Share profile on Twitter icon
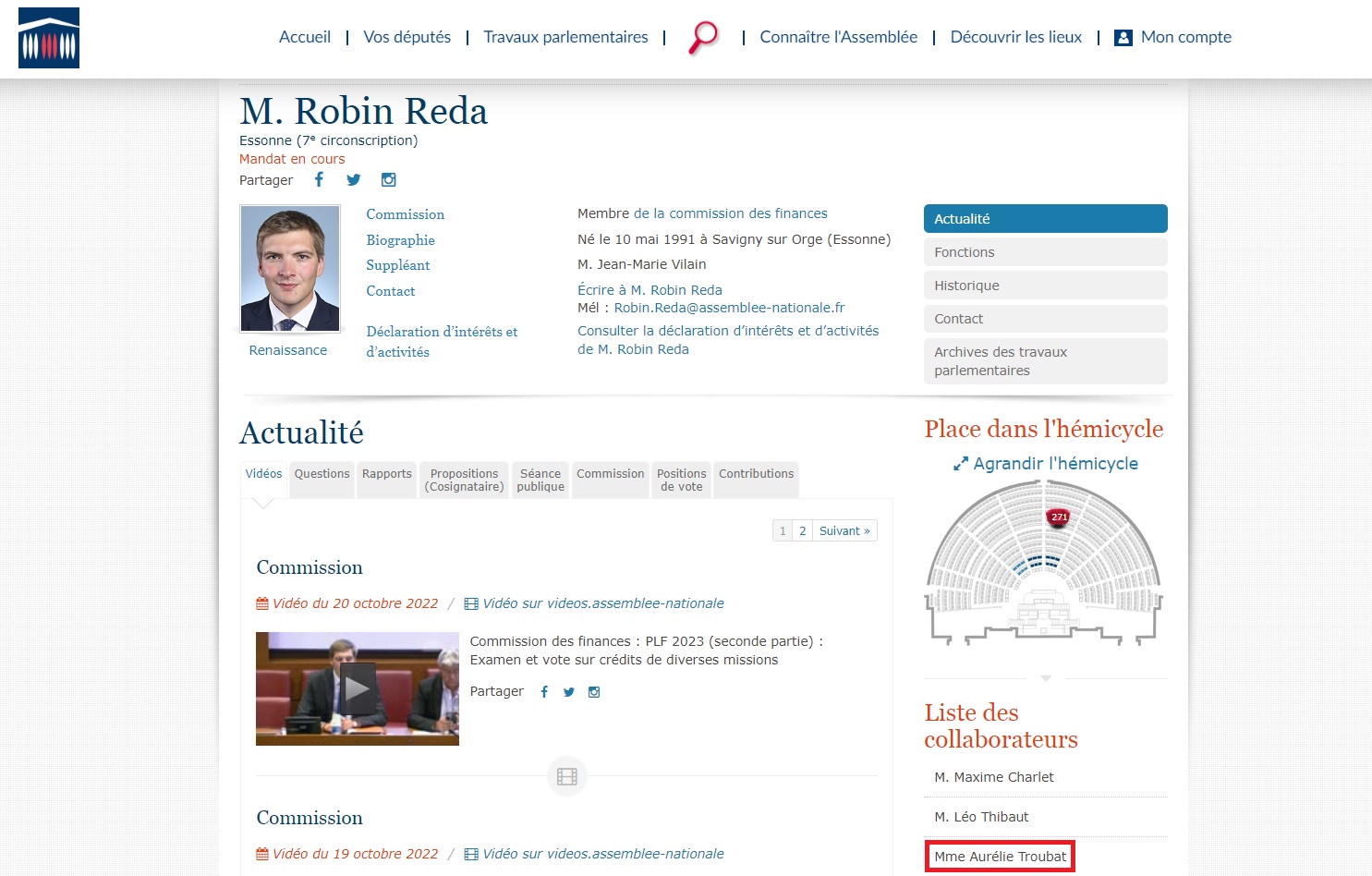Image resolution: width=1372 pixels, height=876 pixels. (x=353, y=180)
